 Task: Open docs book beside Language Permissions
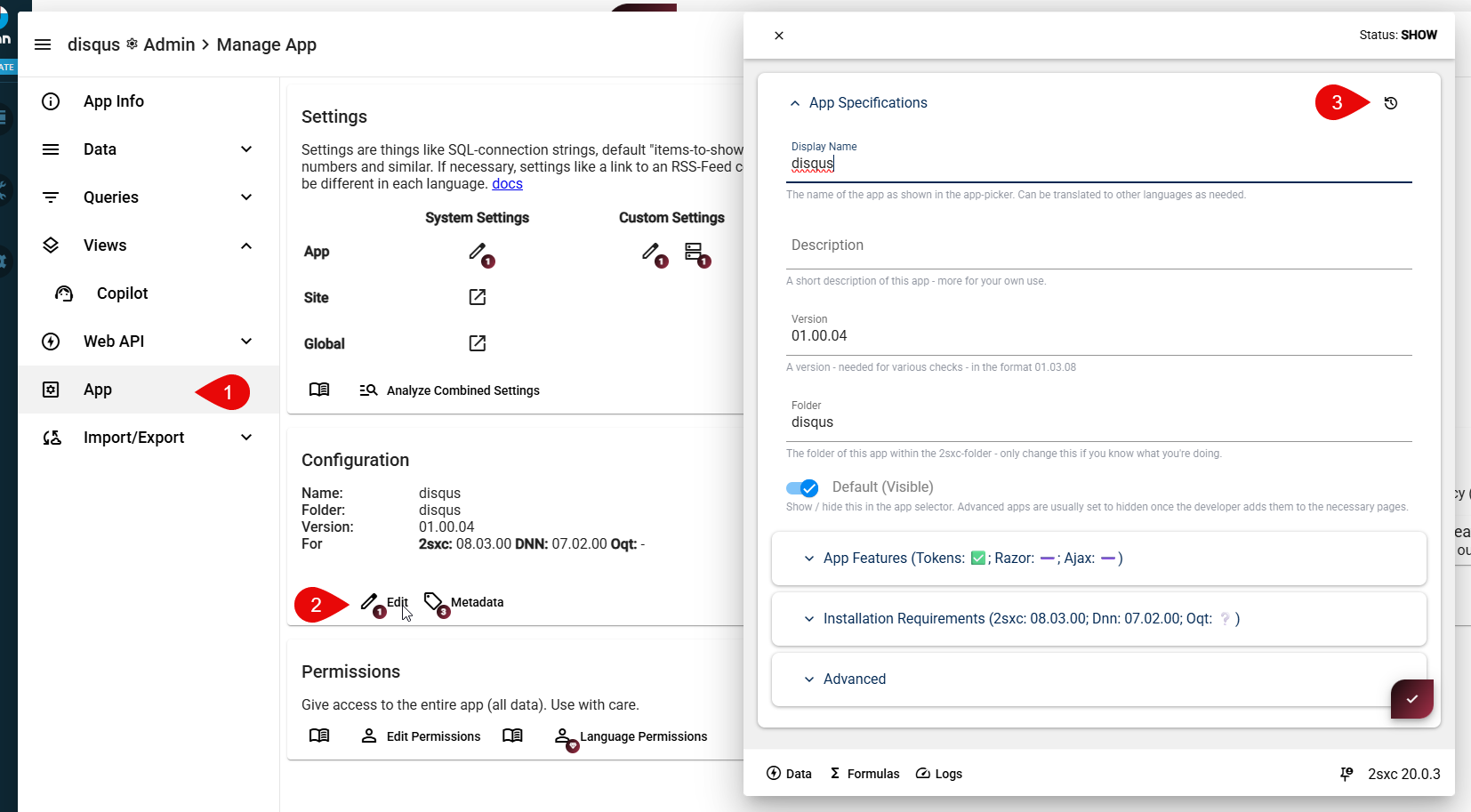[x=512, y=736]
